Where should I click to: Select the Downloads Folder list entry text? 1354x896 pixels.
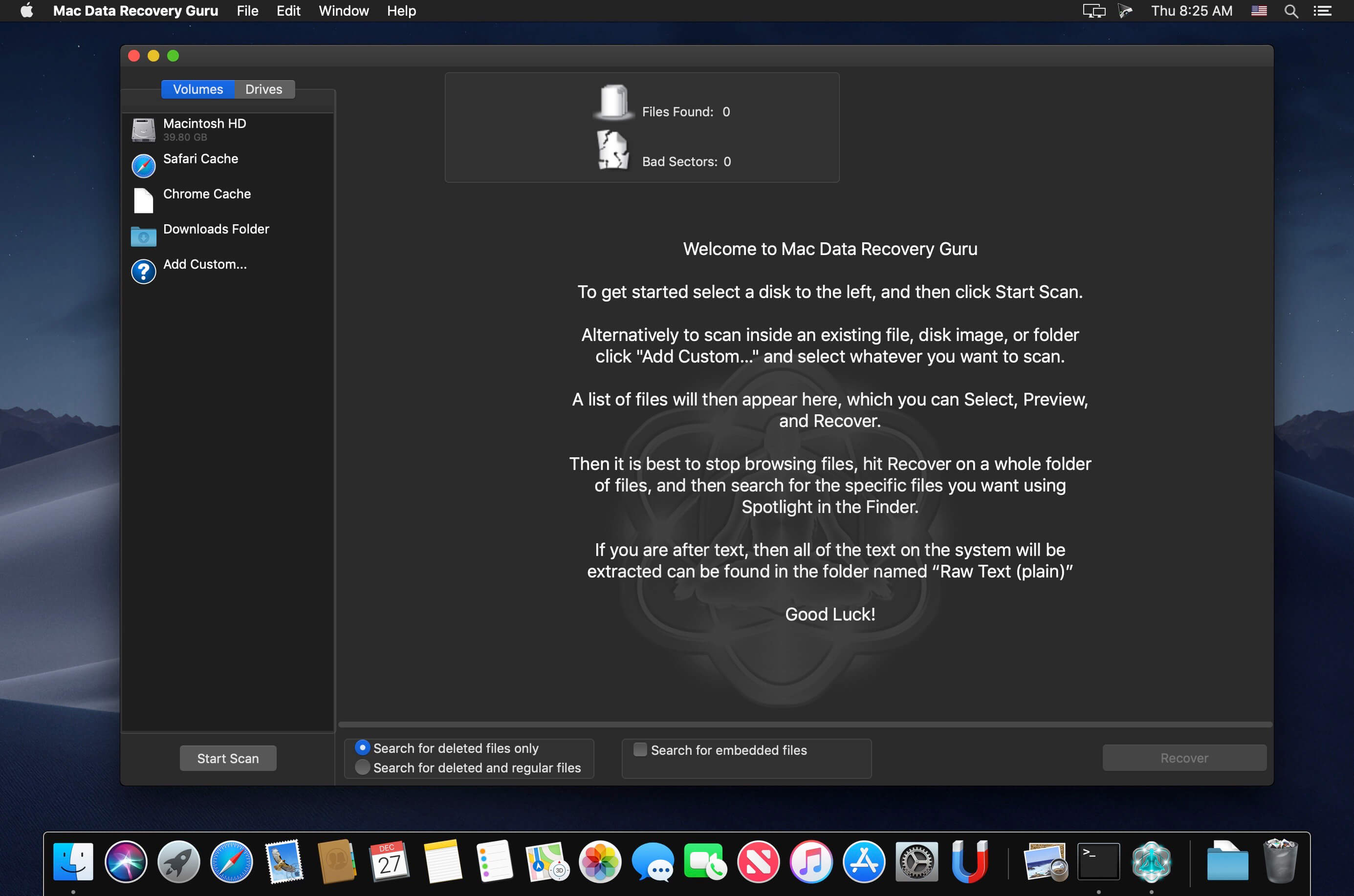216,229
